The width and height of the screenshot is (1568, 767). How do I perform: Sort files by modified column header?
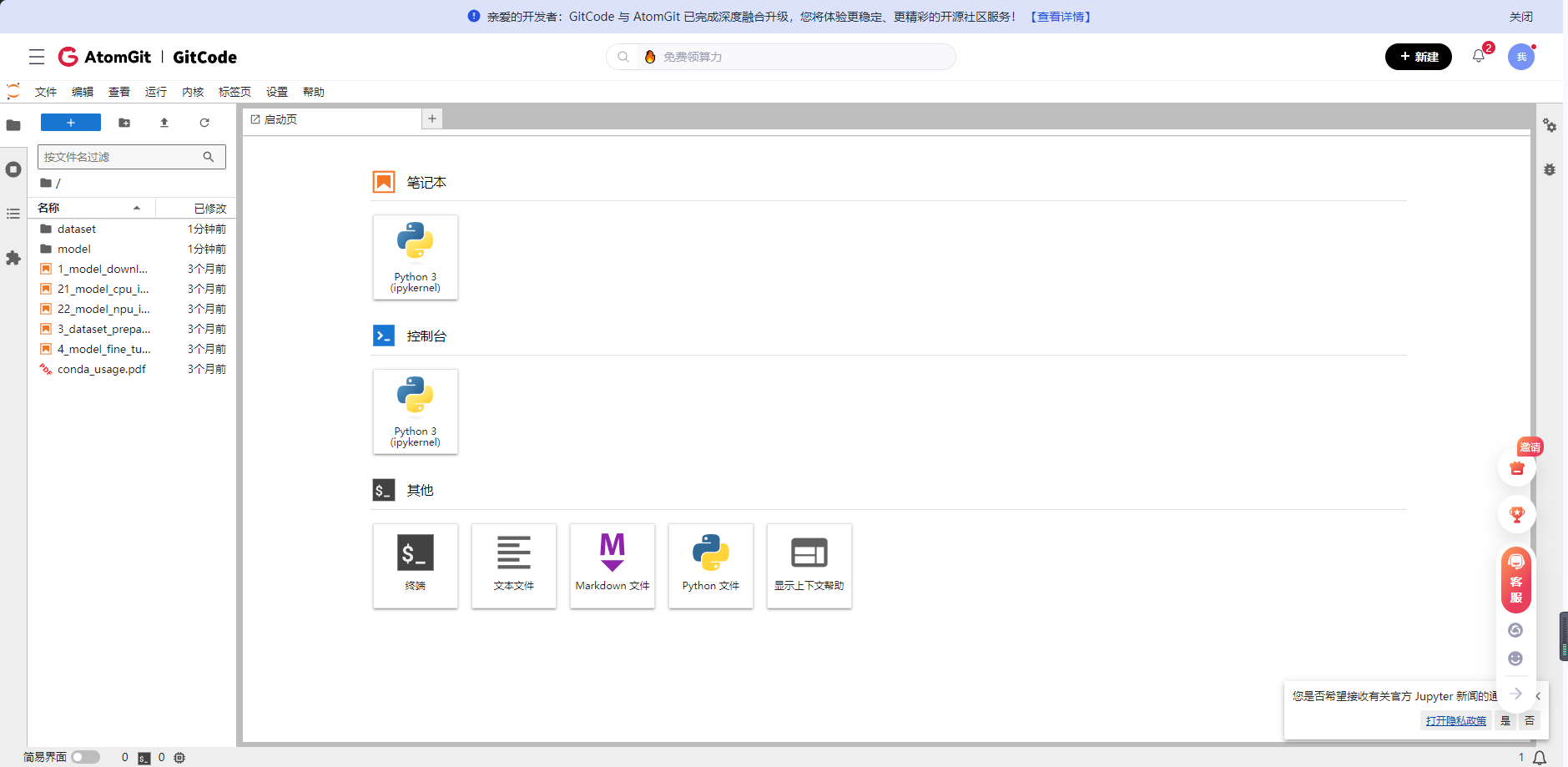(x=197, y=208)
